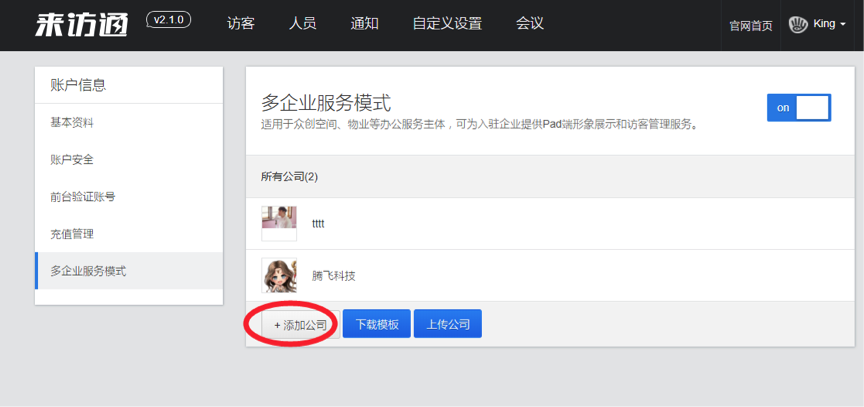
Task: Click the v2.1.0 version badge
Action: pos(169,20)
